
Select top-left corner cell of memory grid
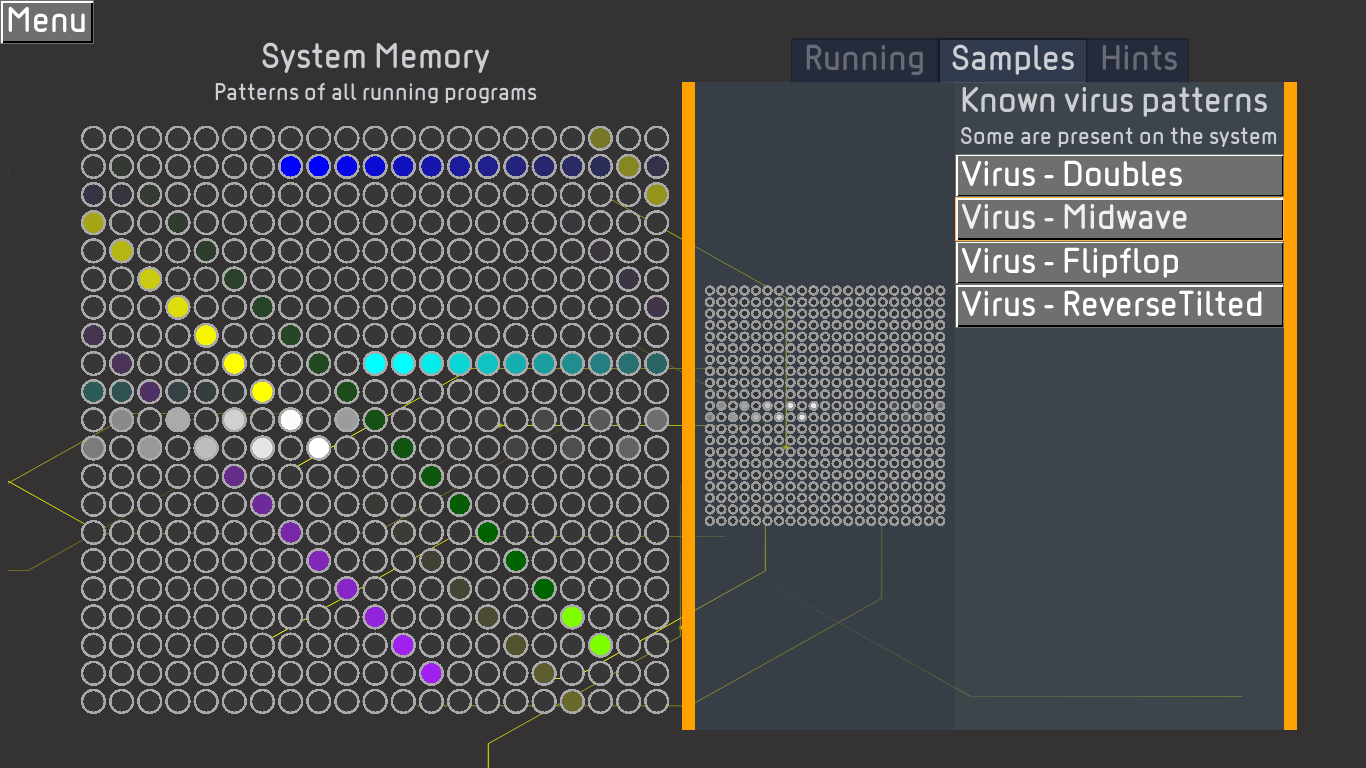coord(93,138)
